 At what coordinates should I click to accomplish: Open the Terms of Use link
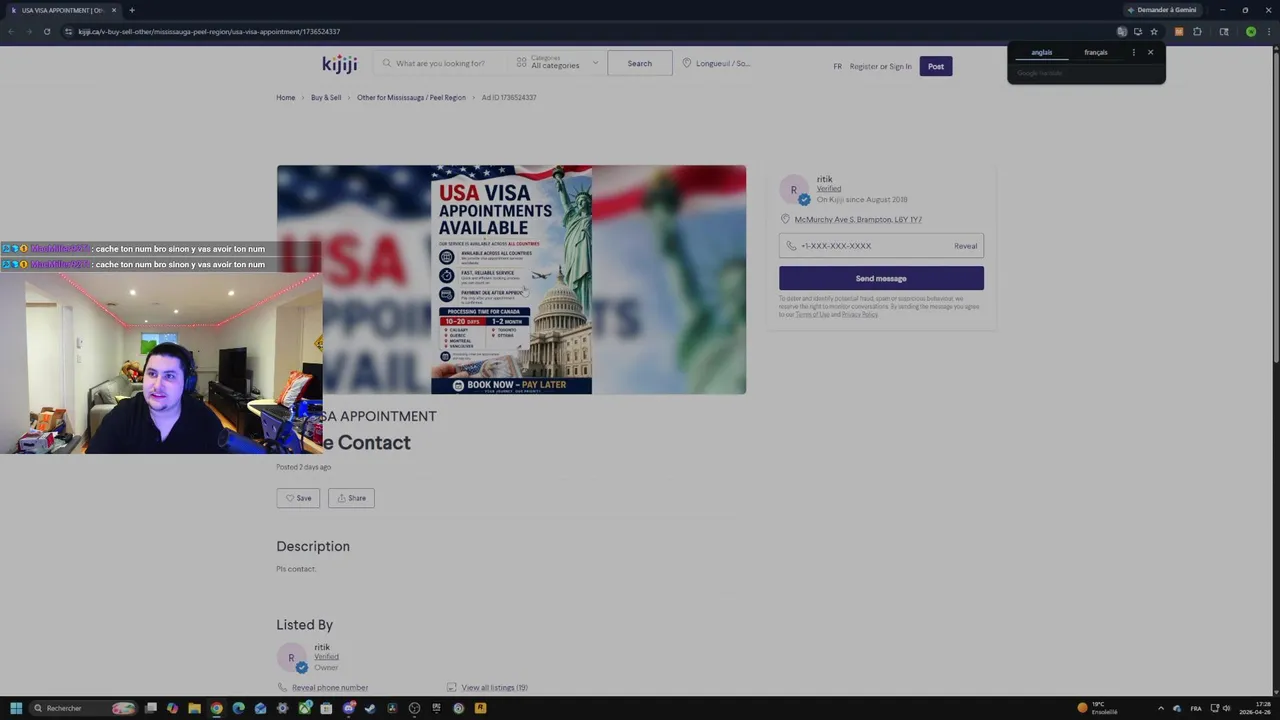click(x=812, y=314)
